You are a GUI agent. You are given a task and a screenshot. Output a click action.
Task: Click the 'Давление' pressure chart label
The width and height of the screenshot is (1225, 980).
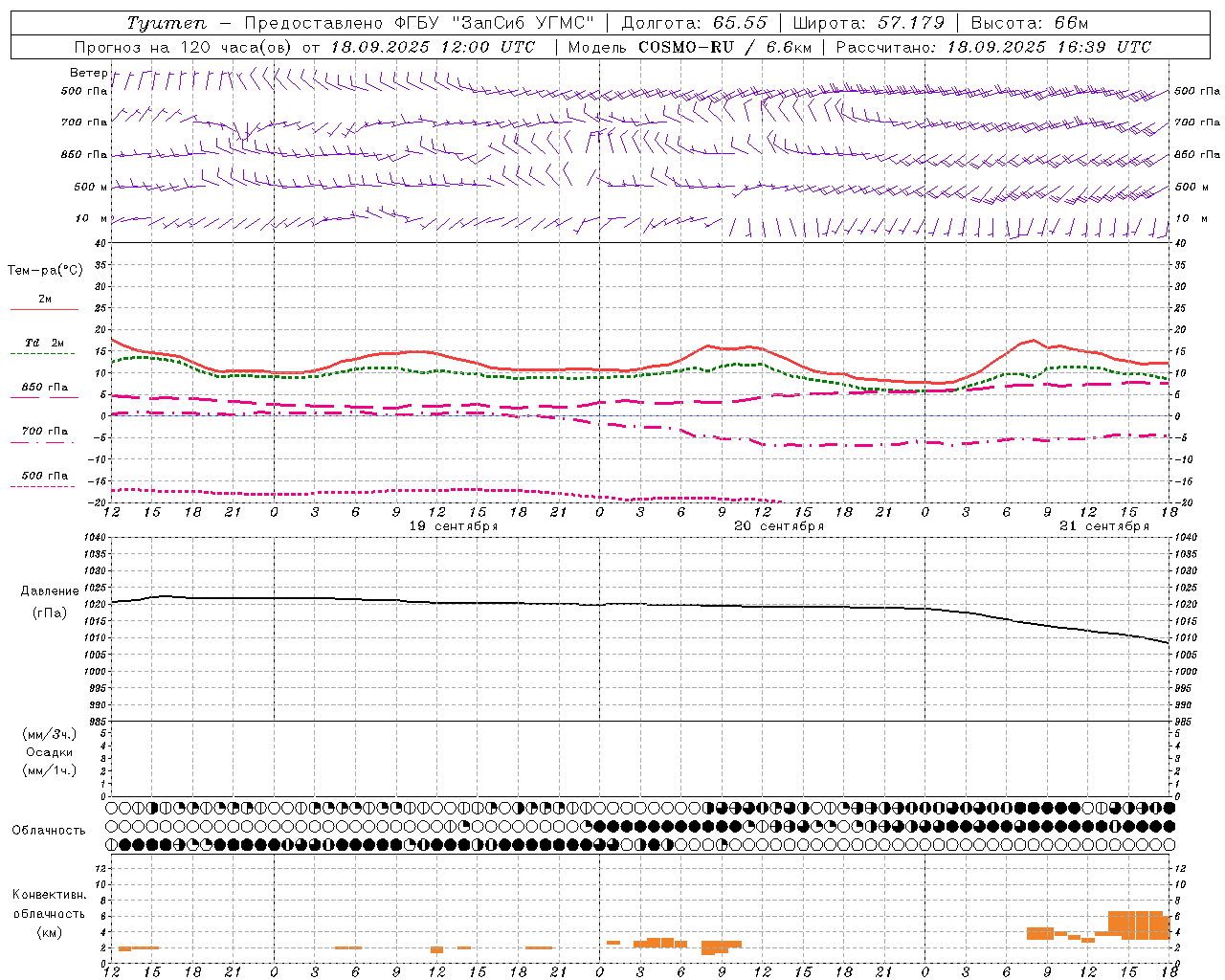coord(50,591)
